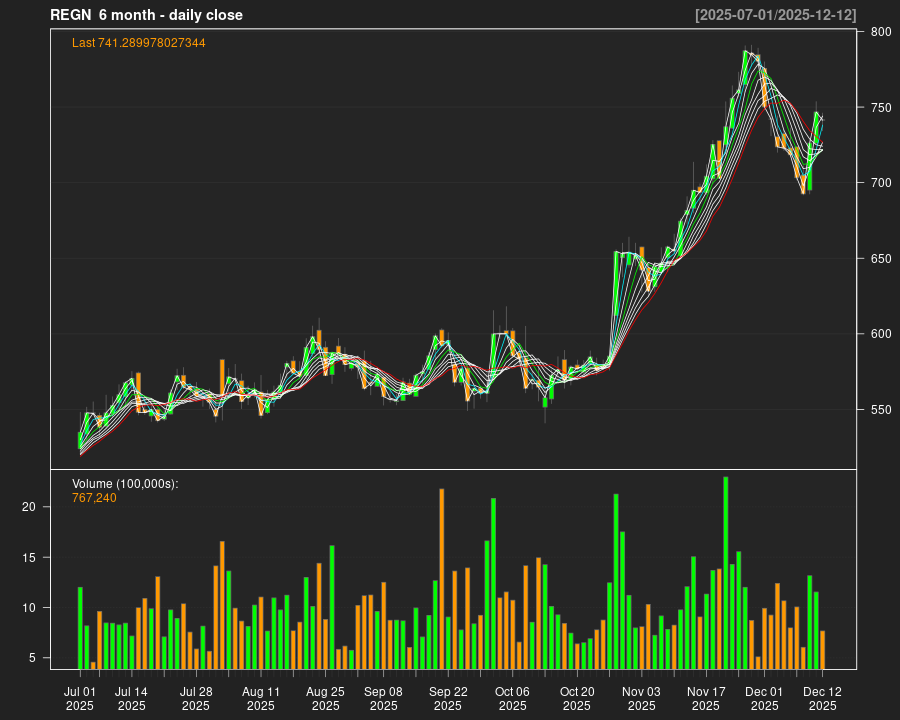Click the last volume bar on the right
This screenshot has height=720, width=900.
pos(822,649)
